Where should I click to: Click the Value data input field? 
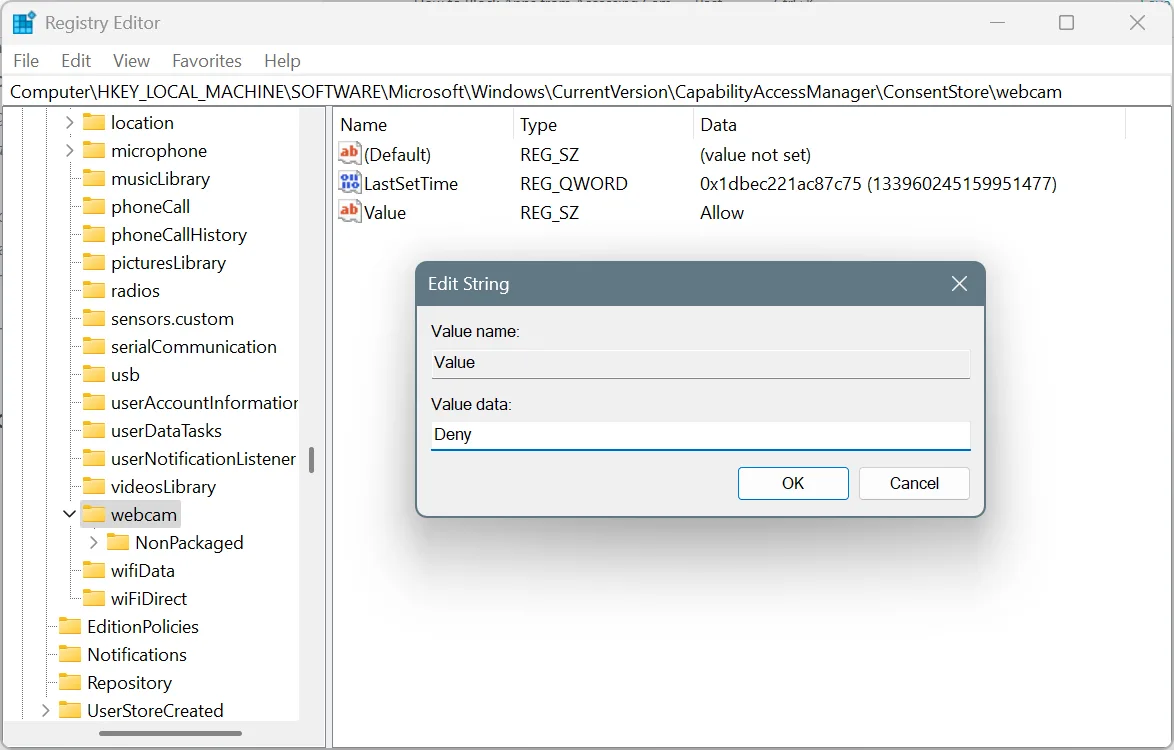(701, 435)
